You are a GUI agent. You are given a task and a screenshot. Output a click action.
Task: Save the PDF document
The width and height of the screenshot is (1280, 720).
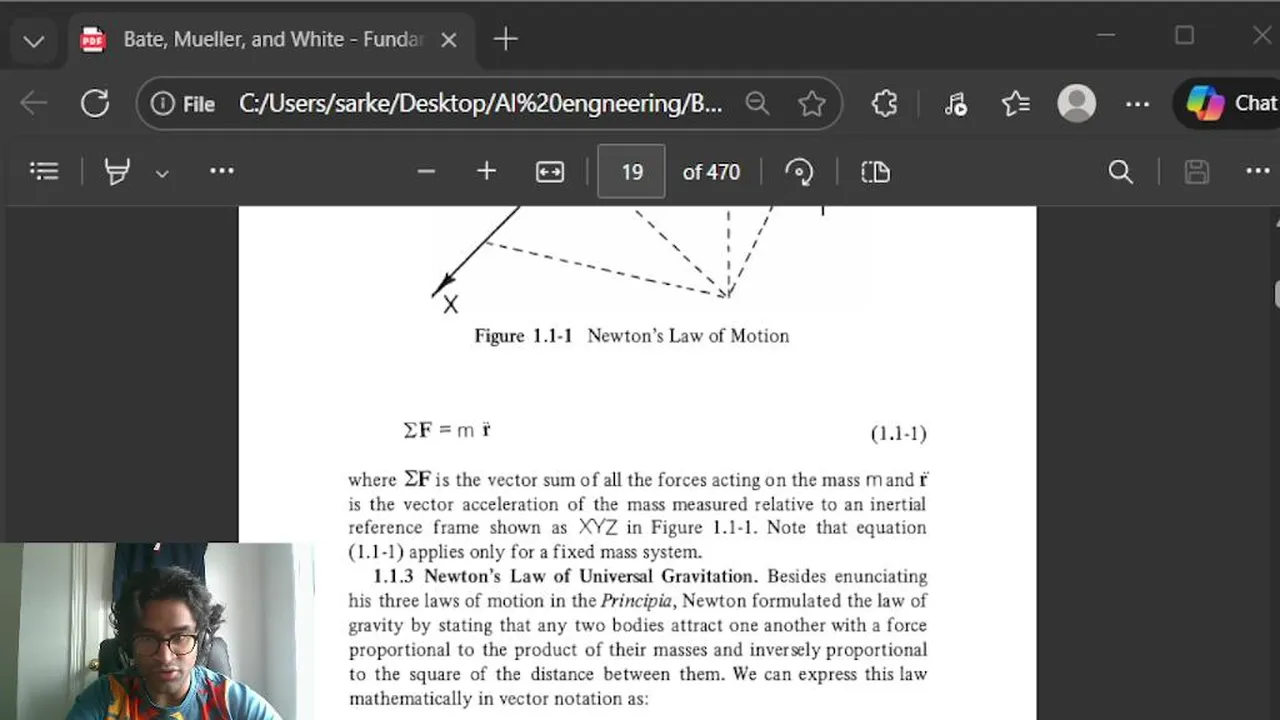[1197, 172]
